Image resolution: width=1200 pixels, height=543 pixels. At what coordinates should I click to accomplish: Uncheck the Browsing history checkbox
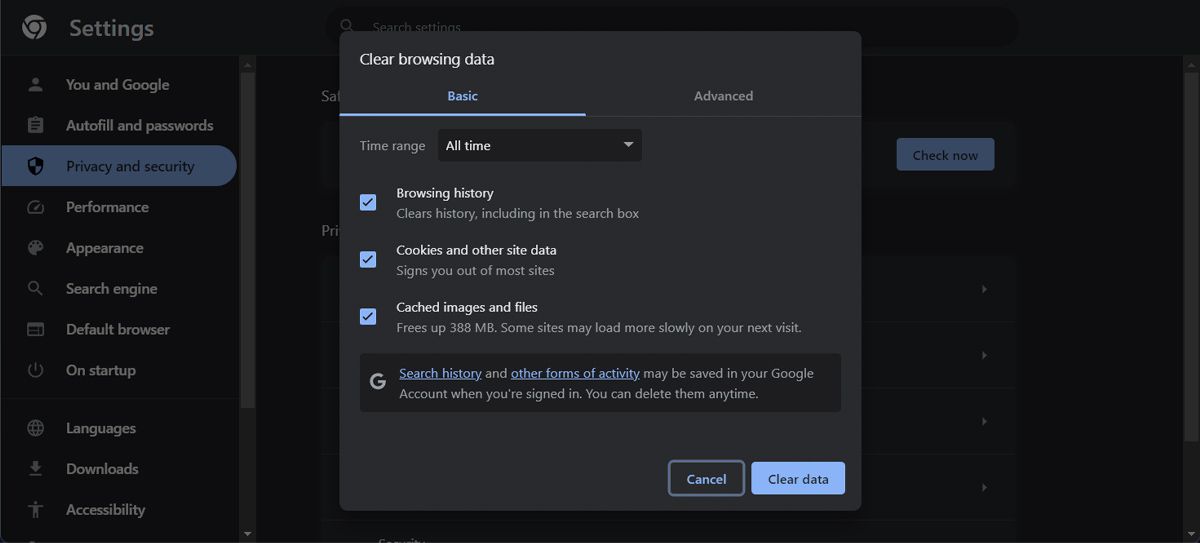pyautogui.click(x=368, y=202)
